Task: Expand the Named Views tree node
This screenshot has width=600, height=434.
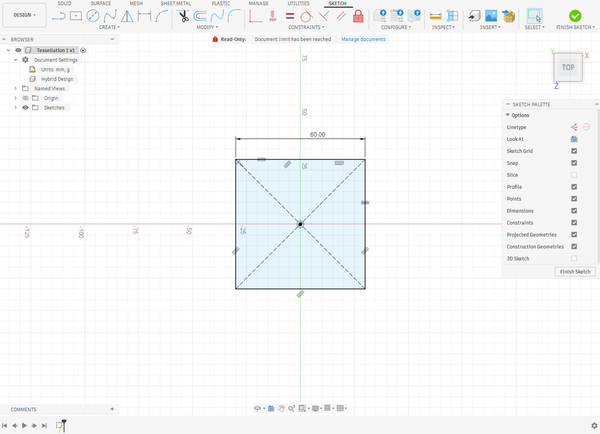Action: pyautogui.click(x=15, y=88)
